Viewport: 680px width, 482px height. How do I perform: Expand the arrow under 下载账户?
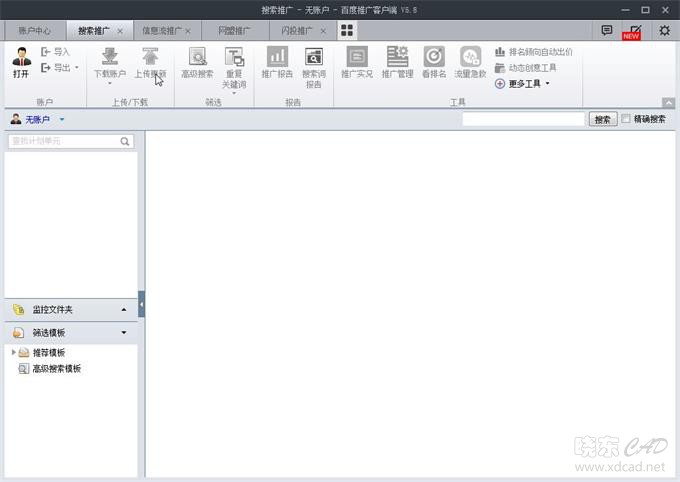click(x=110, y=83)
